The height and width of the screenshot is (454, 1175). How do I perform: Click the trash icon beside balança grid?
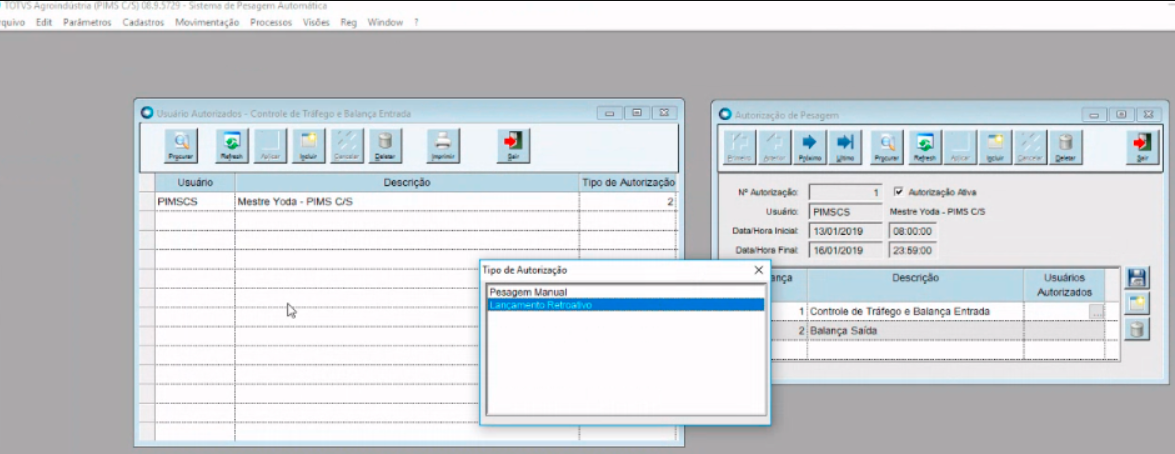1137,329
